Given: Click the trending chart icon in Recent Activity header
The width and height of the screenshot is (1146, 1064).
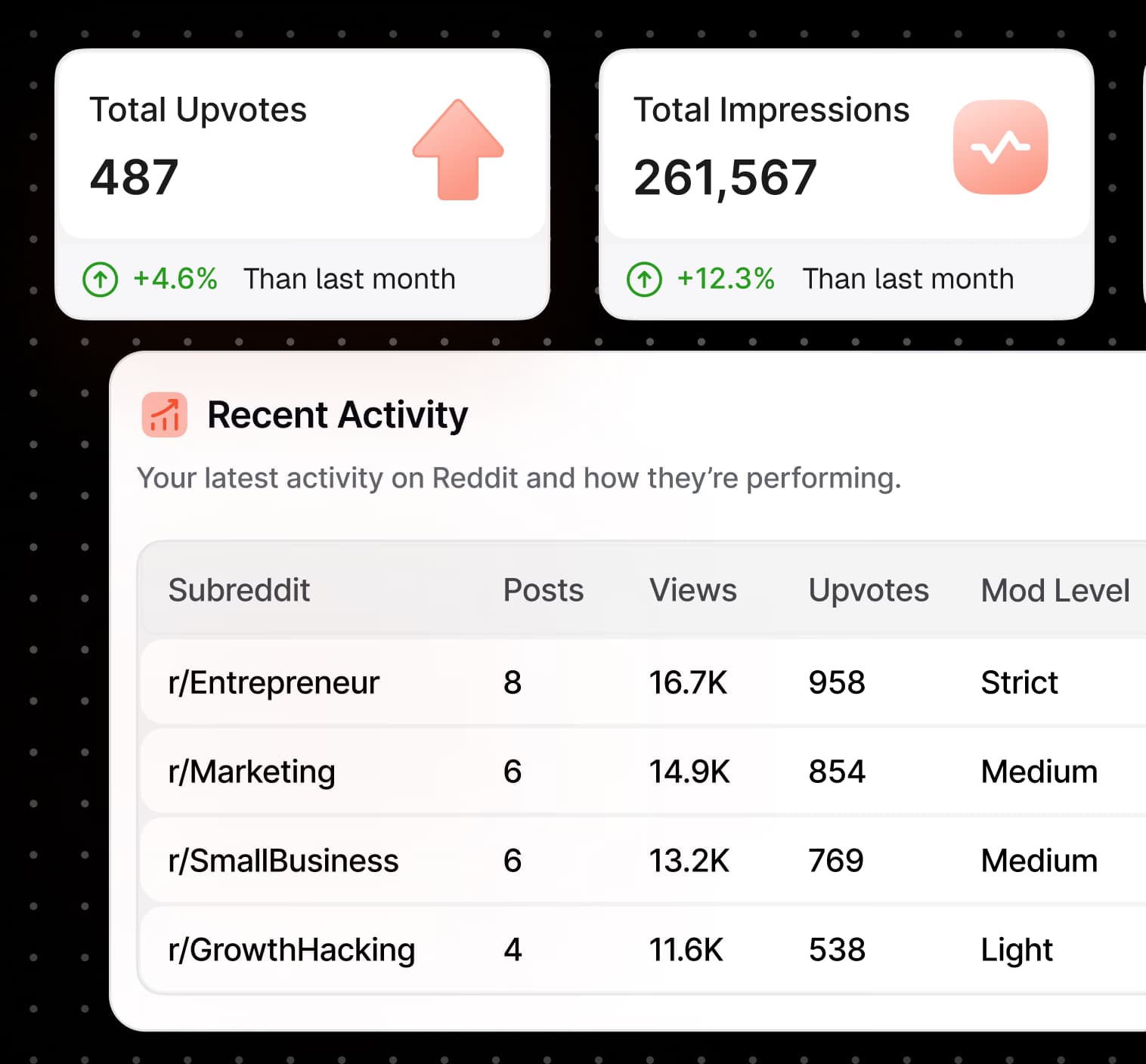Looking at the screenshot, I should (x=163, y=415).
